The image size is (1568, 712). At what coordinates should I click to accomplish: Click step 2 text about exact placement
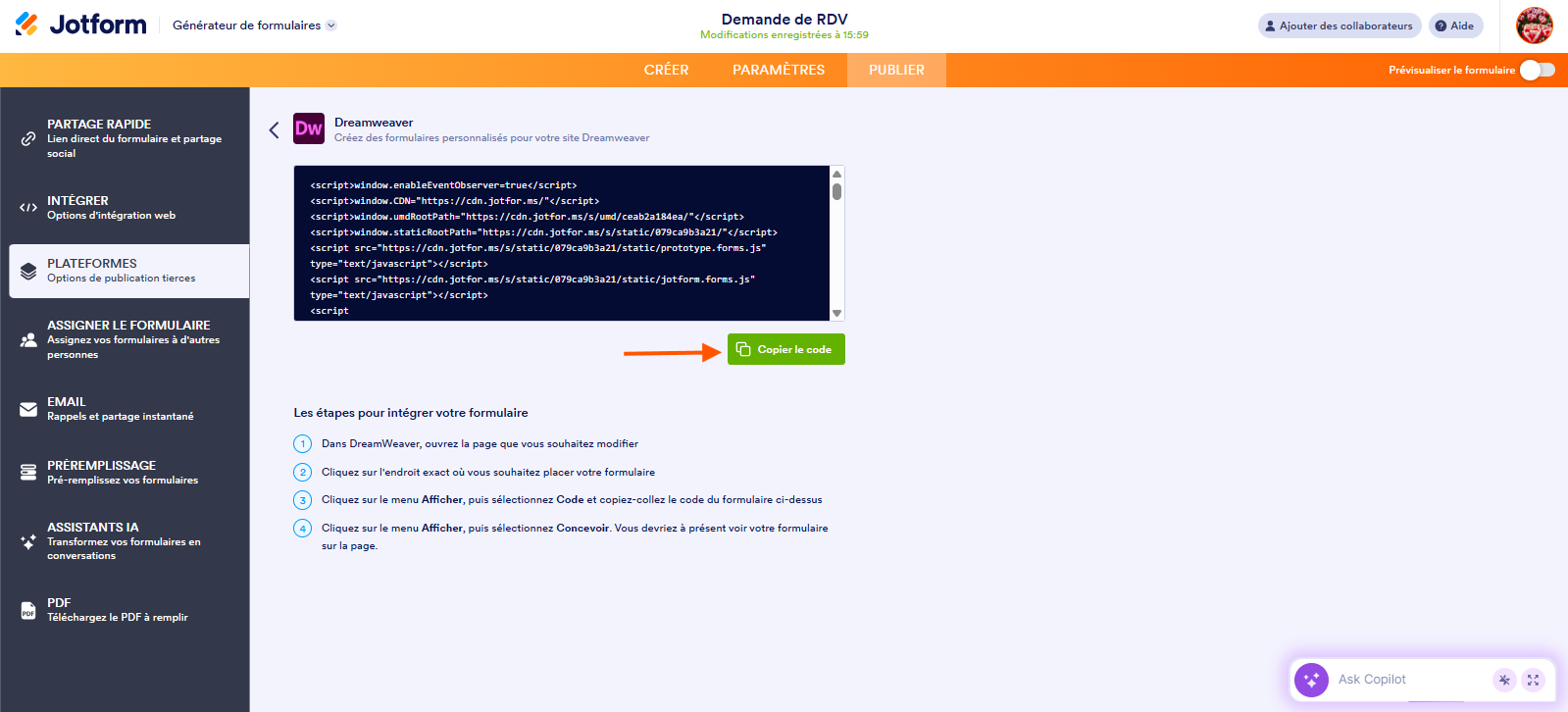coord(488,473)
